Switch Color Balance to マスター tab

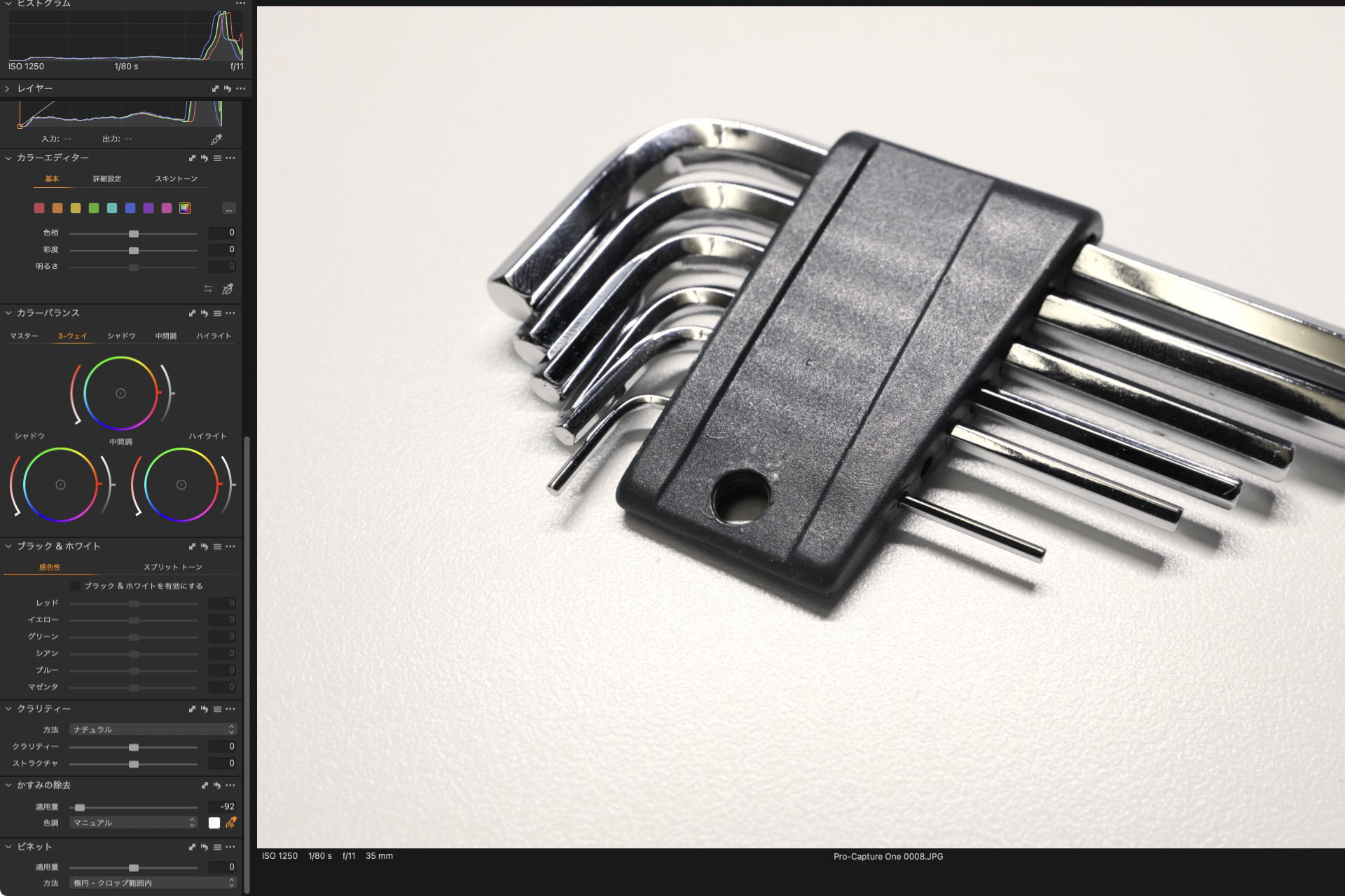[x=24, y=336]
